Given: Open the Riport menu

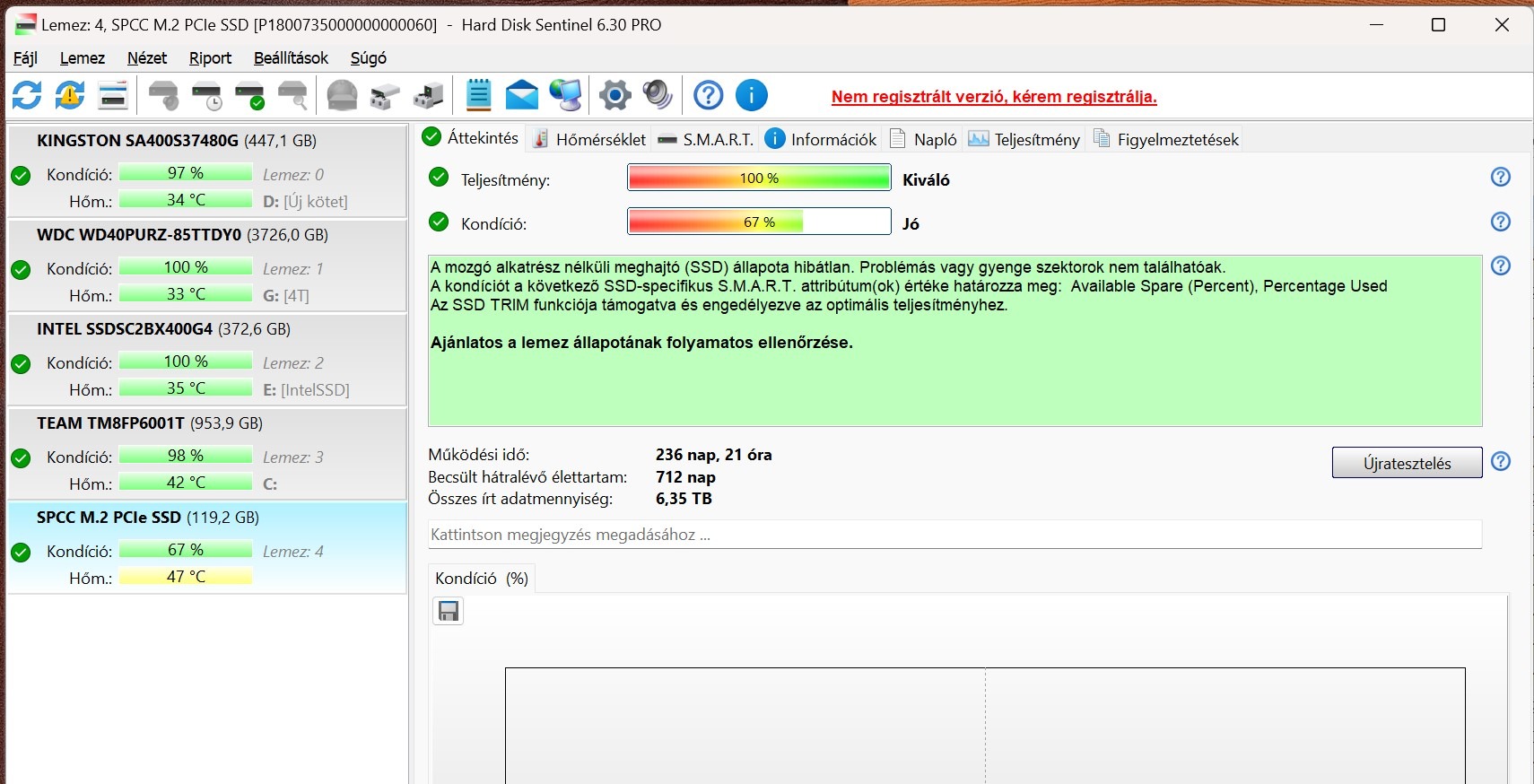Looking at the screenshot, I should point(211,58).
